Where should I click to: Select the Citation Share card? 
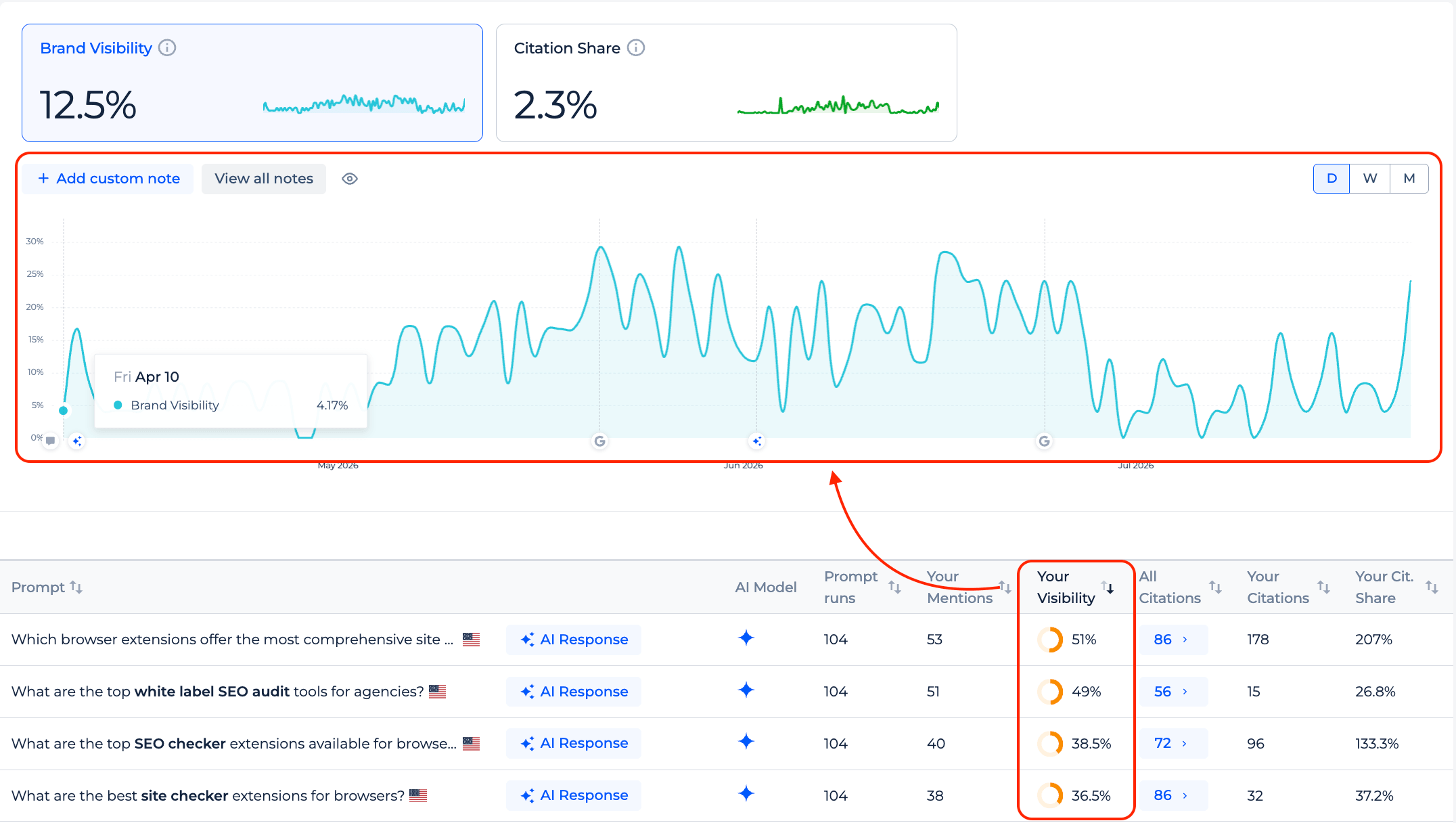(727, 83)
